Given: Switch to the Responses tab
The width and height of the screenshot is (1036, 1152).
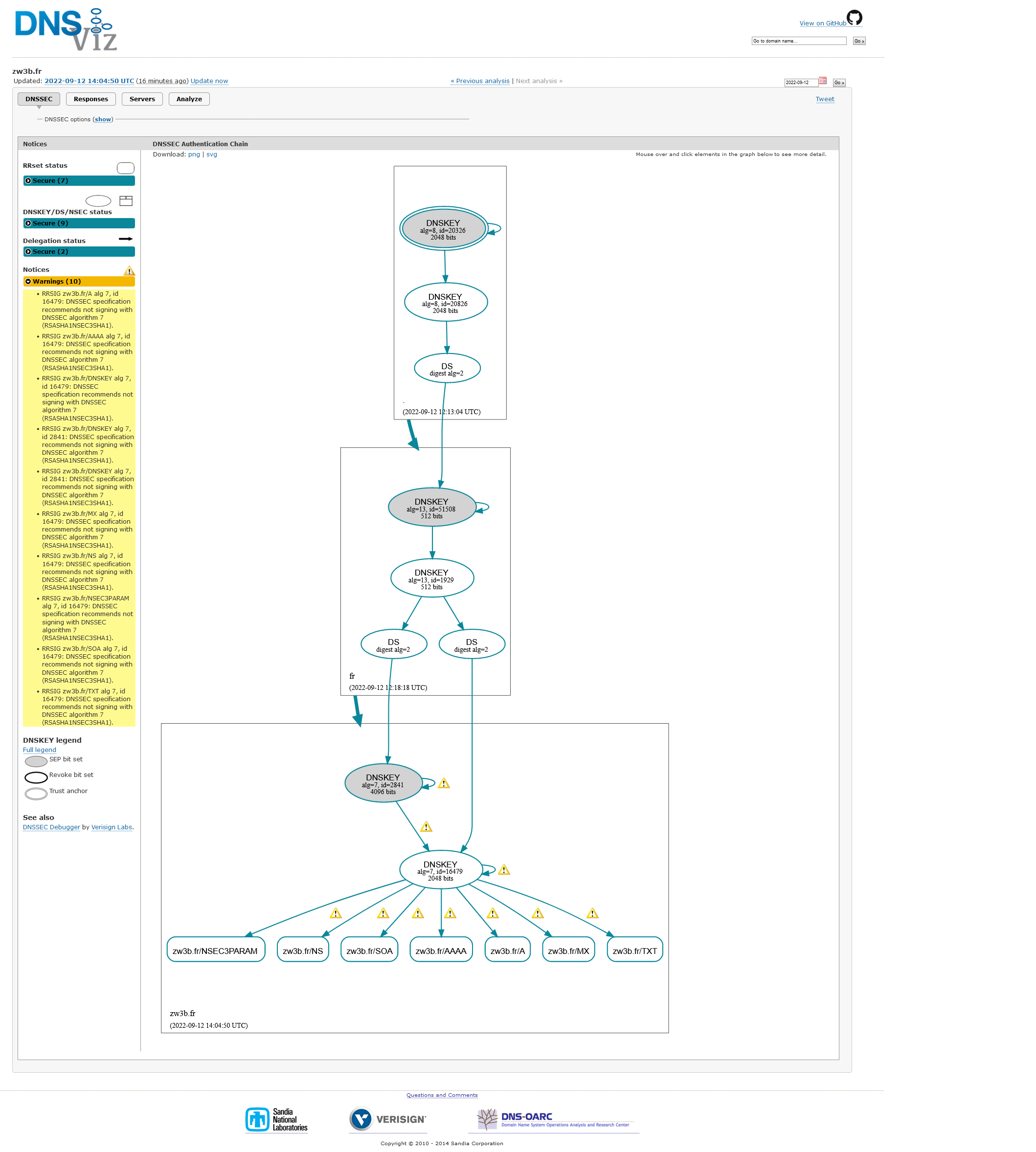Looking at the screenshot, I should coord(90,99).
